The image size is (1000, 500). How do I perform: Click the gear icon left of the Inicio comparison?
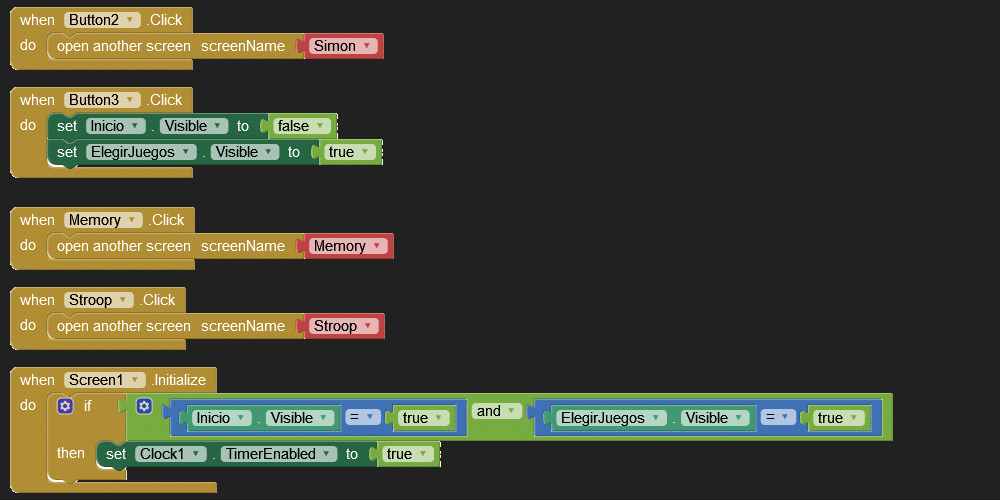click(144, 406)
